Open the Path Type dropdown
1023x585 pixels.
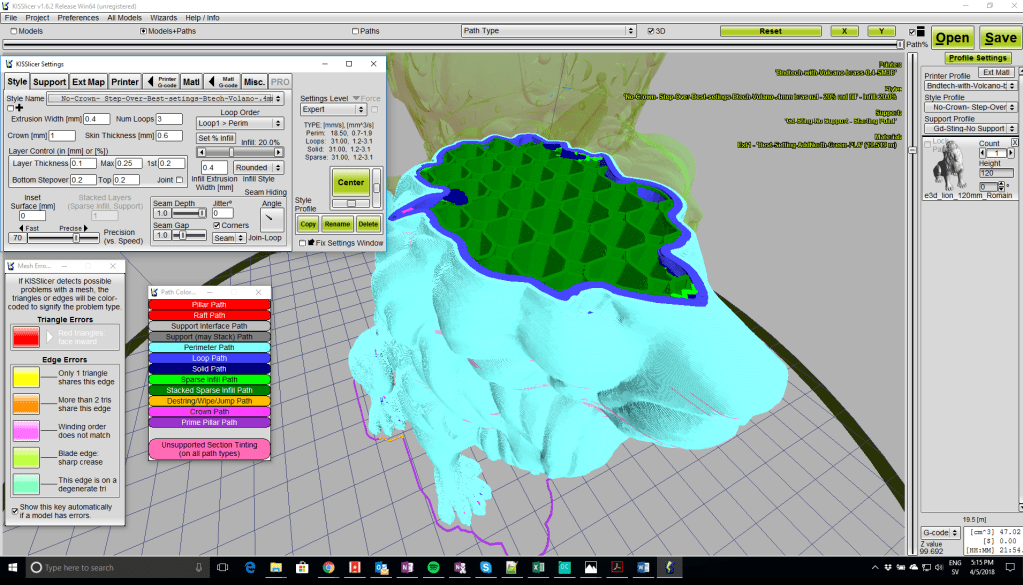pyautogui.click(x=549, y=31)
